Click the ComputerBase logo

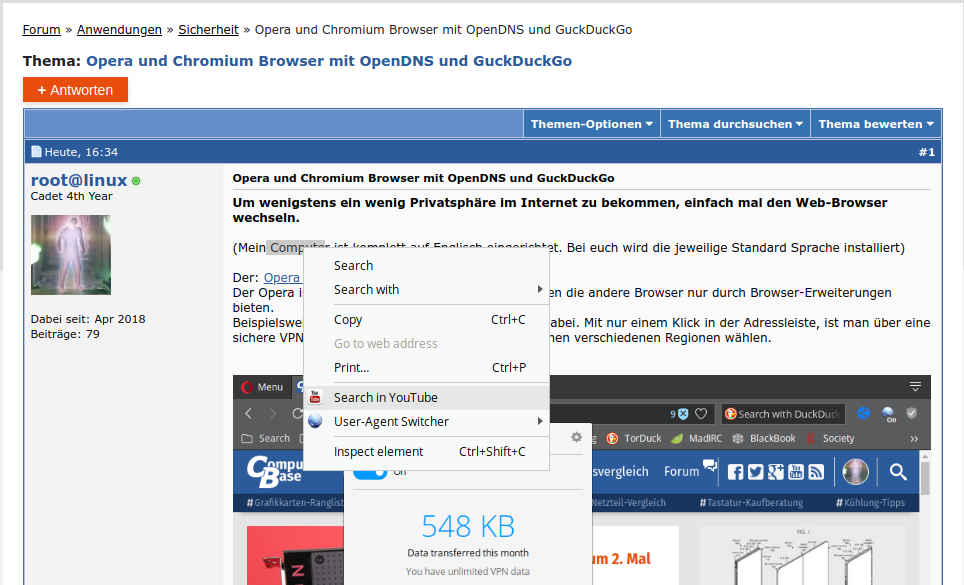click(x=274, y=472)
